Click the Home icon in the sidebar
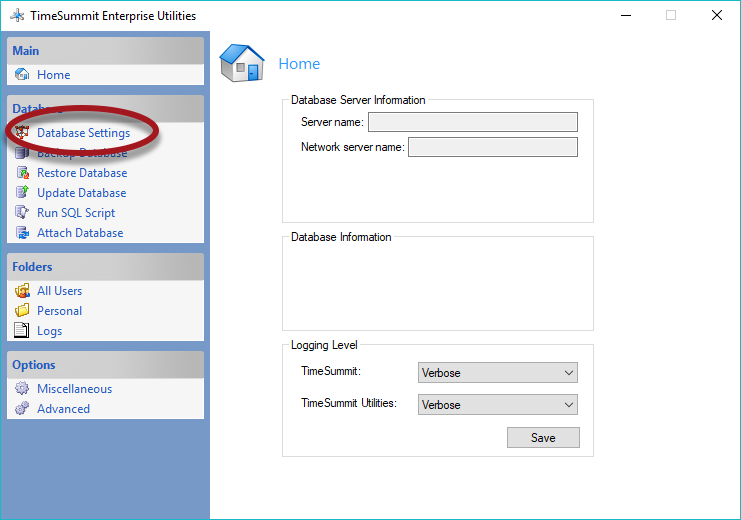 pos(22,75)
